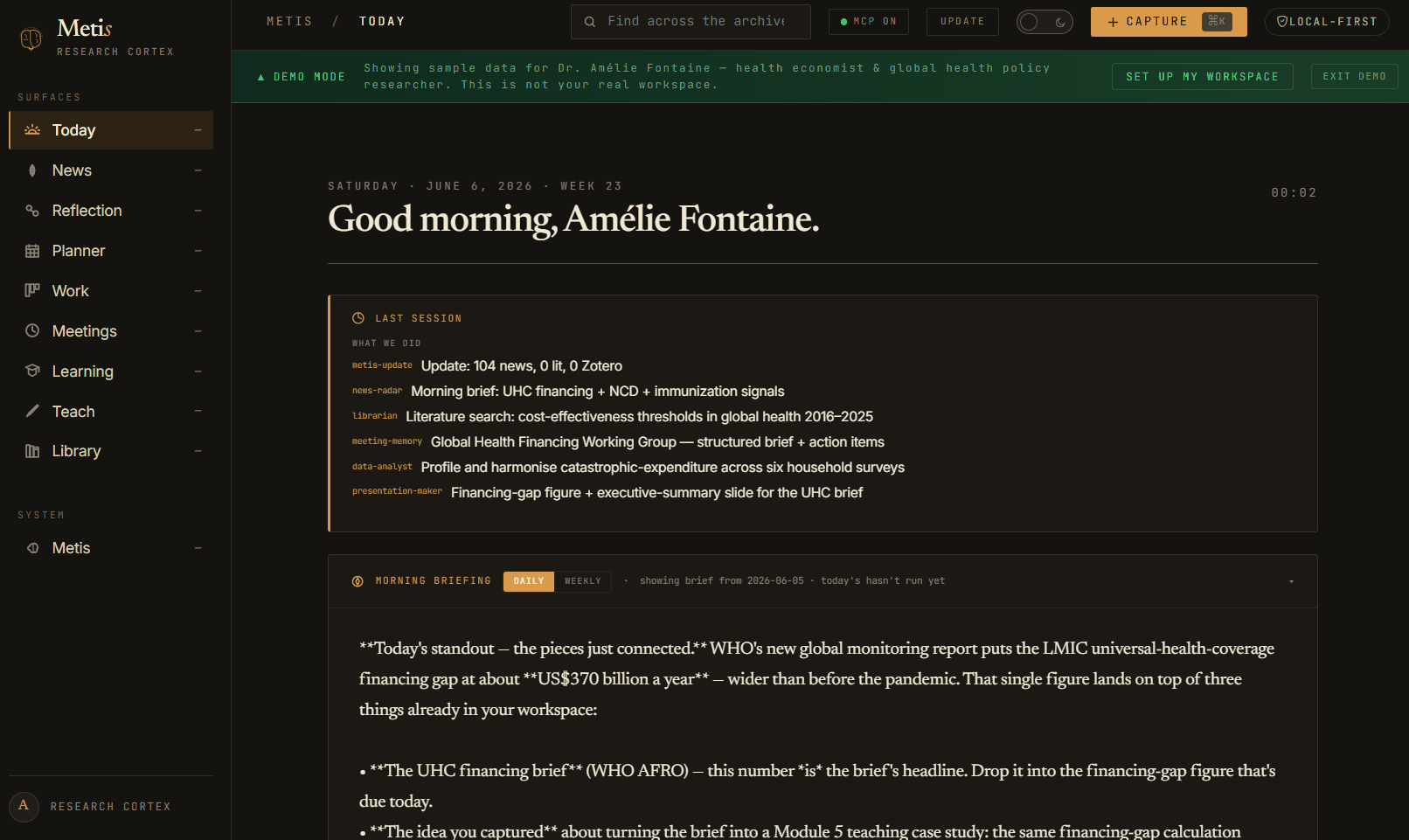Click the presentation-maker Financing-gap entry
Screen dimensions: 1409x840
[x=607, y=493]
